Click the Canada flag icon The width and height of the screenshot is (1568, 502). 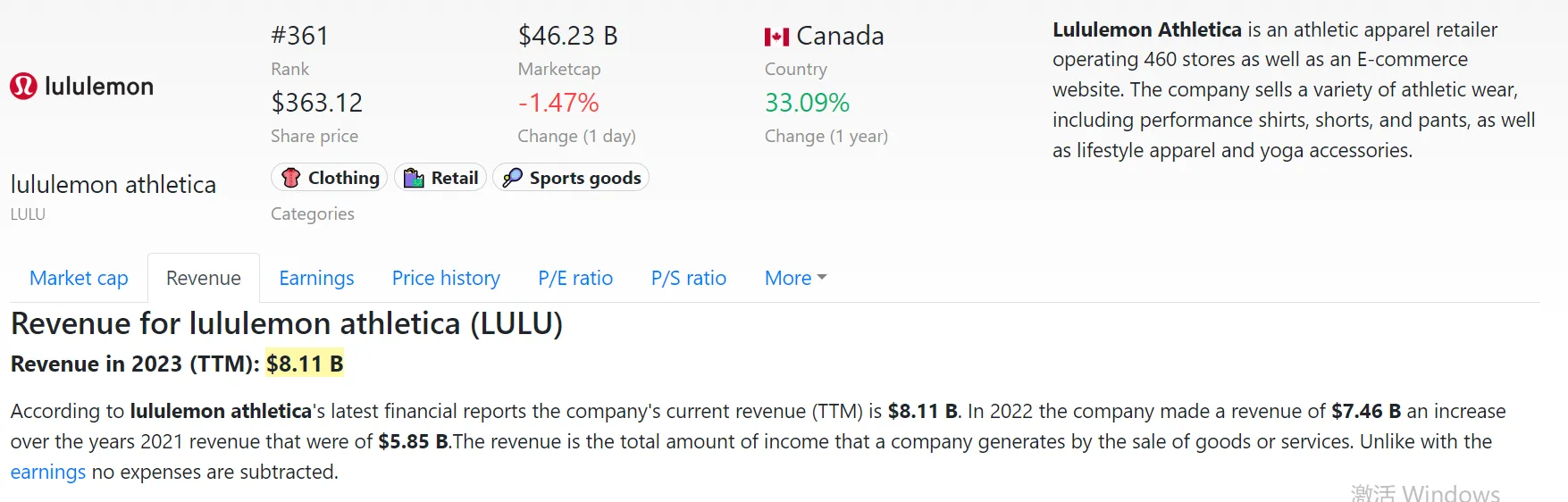tap(776, 37)
